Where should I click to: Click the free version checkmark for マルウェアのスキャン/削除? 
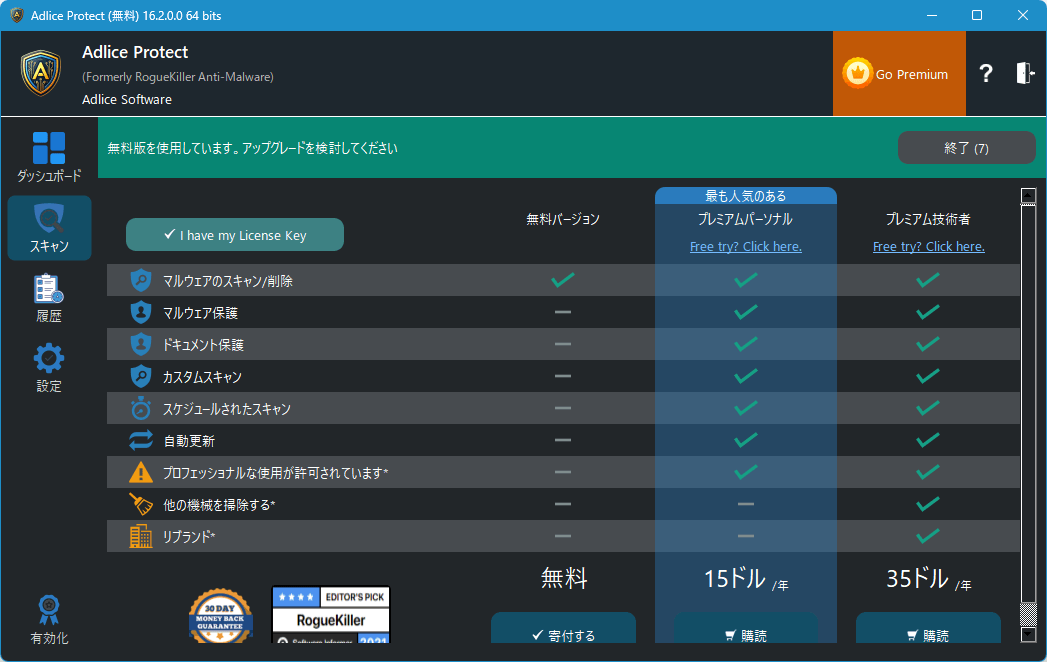pyautogui.click(x=563, y=280)
